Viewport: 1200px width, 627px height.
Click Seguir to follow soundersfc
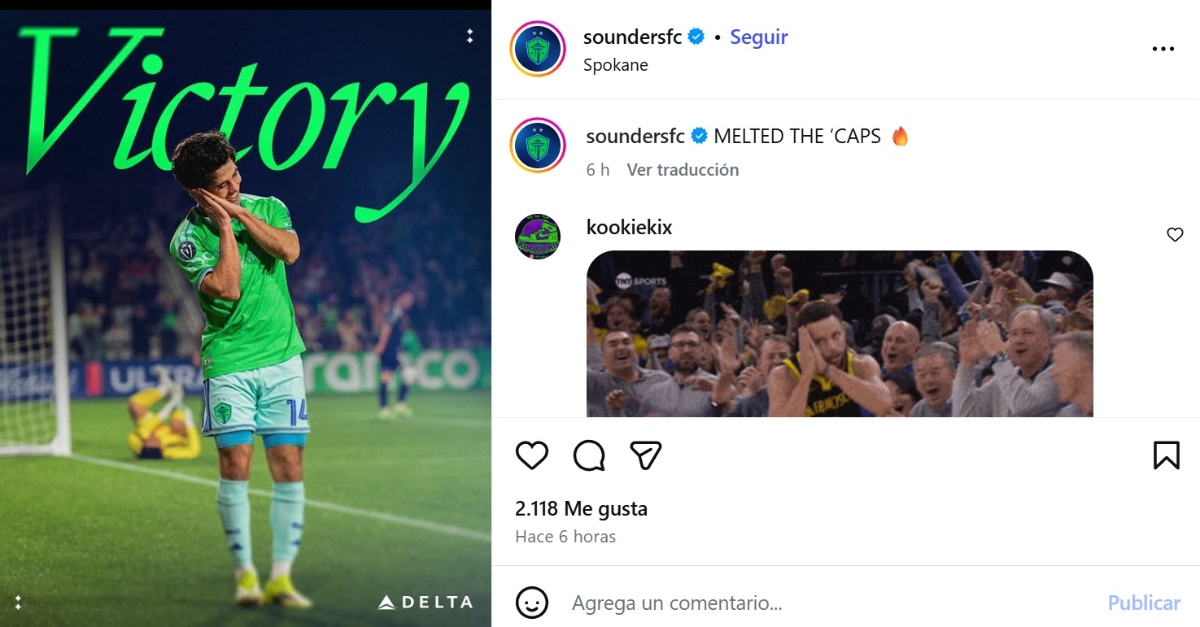[x=759, y=36]
